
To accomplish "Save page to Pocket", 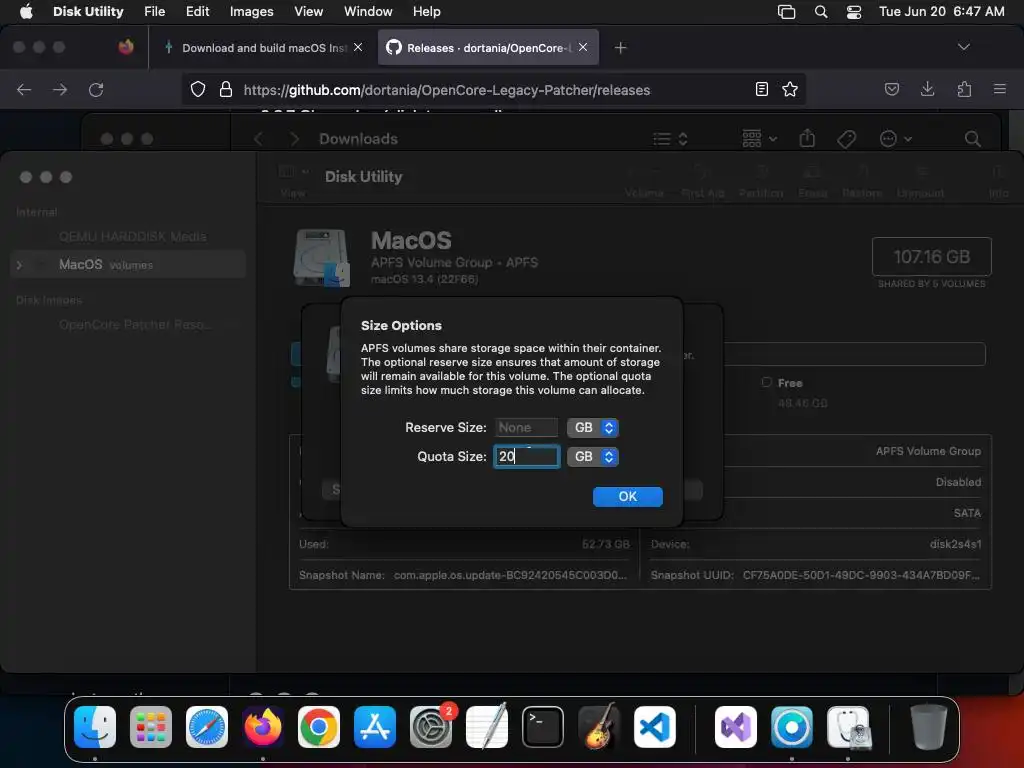I will (891, 89).
